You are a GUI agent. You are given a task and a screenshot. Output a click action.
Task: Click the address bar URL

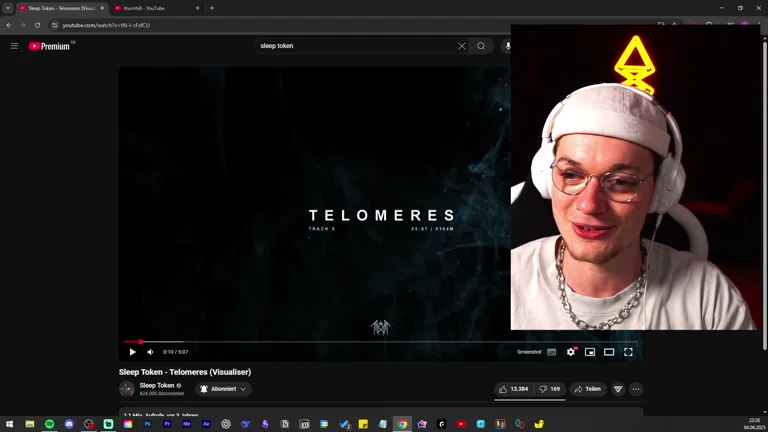point(106,25)
